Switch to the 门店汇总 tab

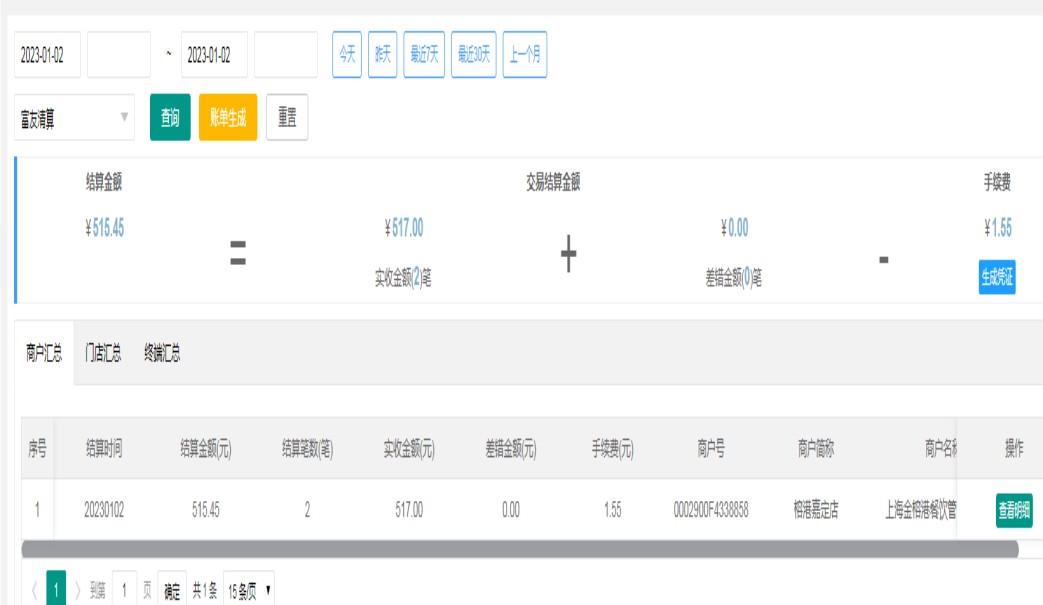tap(103, 353)
